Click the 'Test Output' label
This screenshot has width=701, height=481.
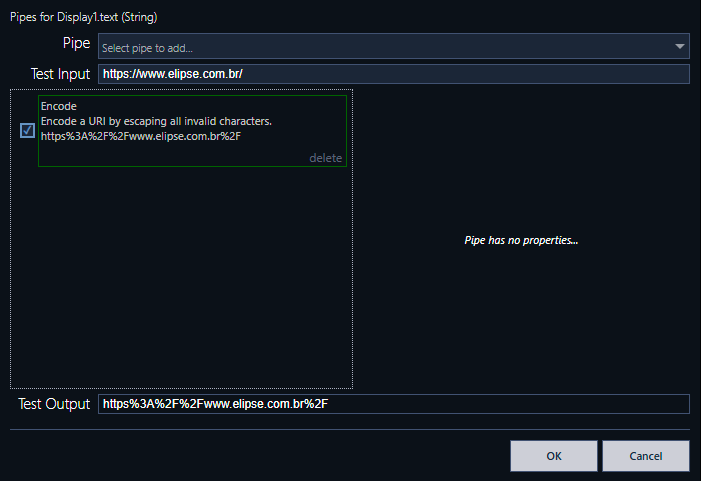pyautogui.click(x=54, y=404)
